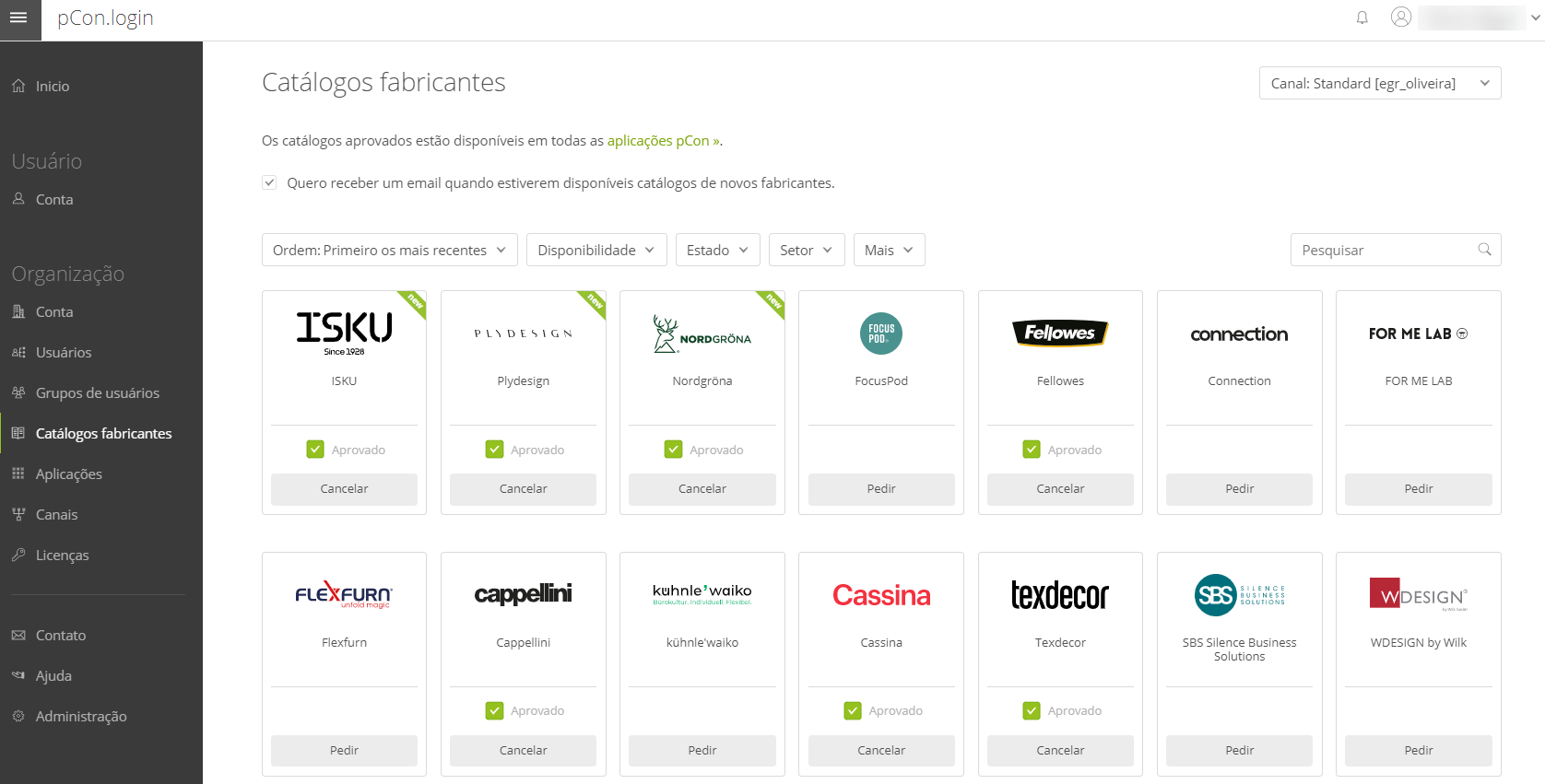This screenshot has width=1545, height=784.
Task: Click the Usuários sidebar icon
Action: pos(18,352)
